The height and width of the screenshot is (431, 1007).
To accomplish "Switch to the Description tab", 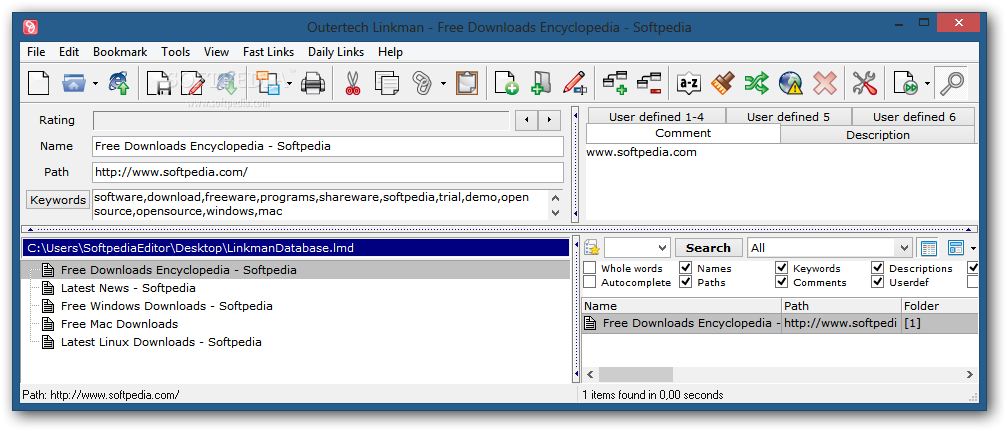I will coord(877,135).
